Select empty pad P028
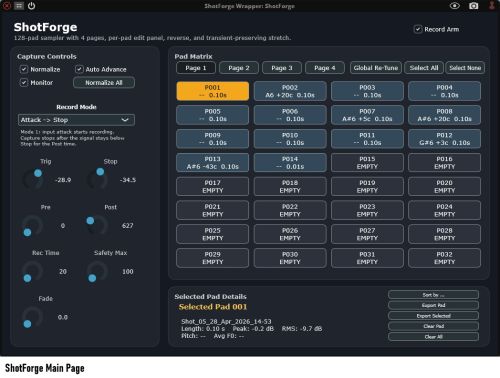Image resolution: width=500 pixels, height=378 pixels. [x=444, y=234]
